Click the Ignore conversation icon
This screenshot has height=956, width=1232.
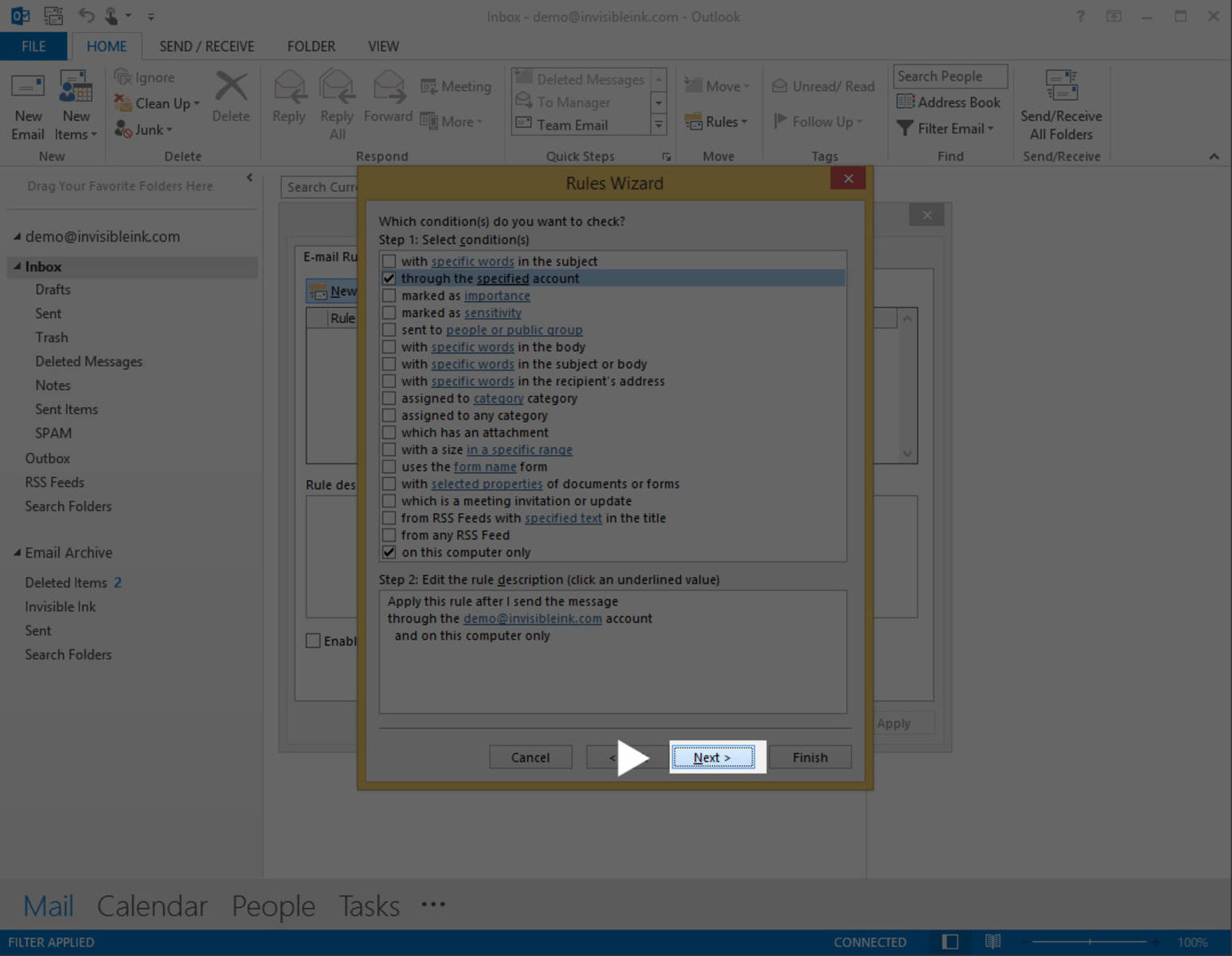point(123,76)
